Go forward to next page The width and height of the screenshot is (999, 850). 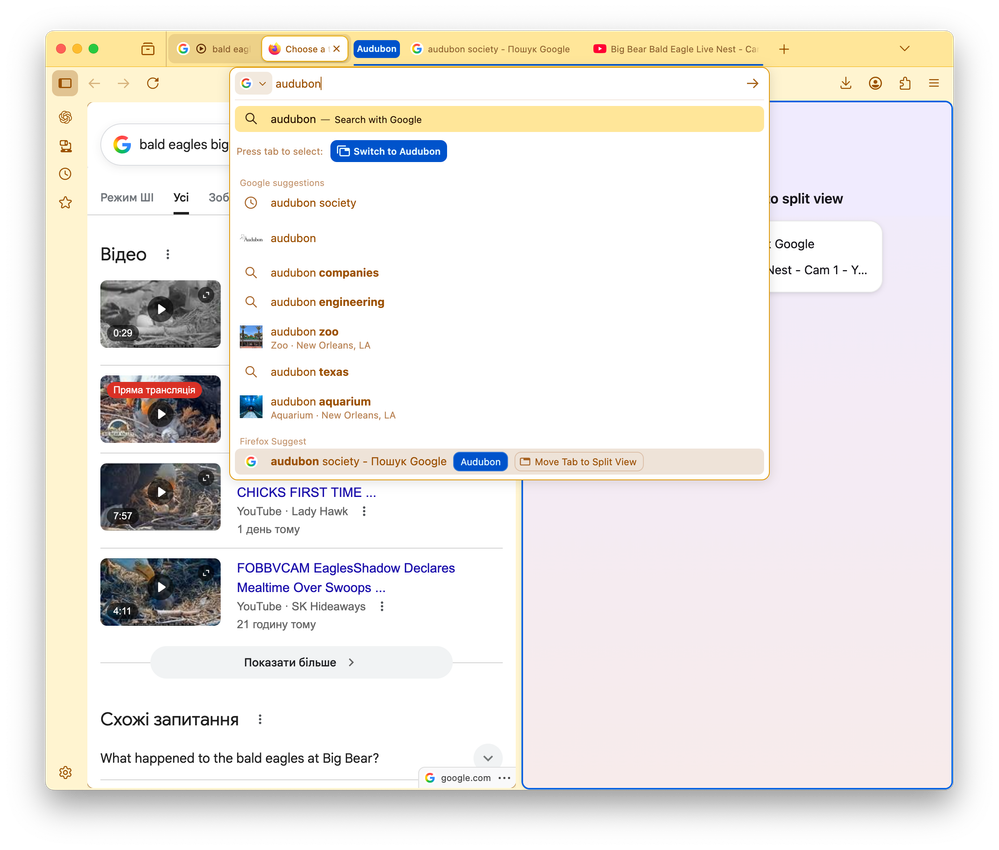[x=124, y=83]
